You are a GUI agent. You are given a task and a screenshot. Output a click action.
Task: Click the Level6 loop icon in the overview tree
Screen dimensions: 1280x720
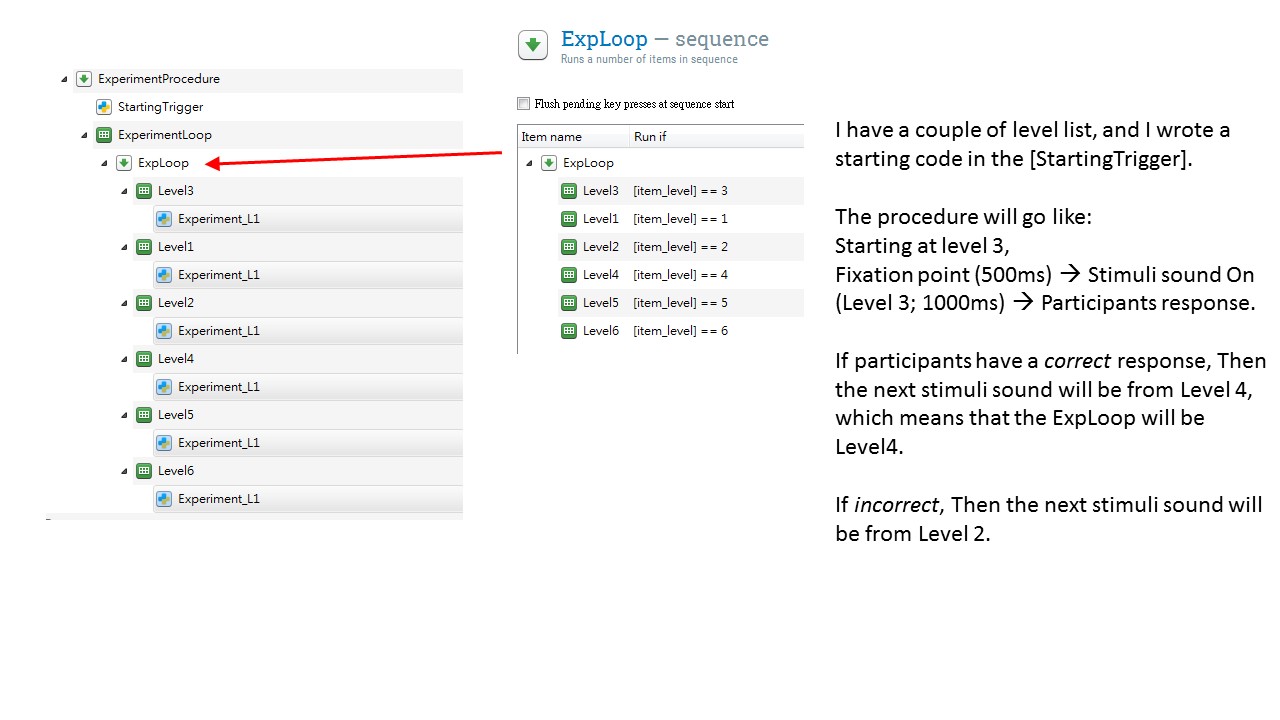(144, 471)
